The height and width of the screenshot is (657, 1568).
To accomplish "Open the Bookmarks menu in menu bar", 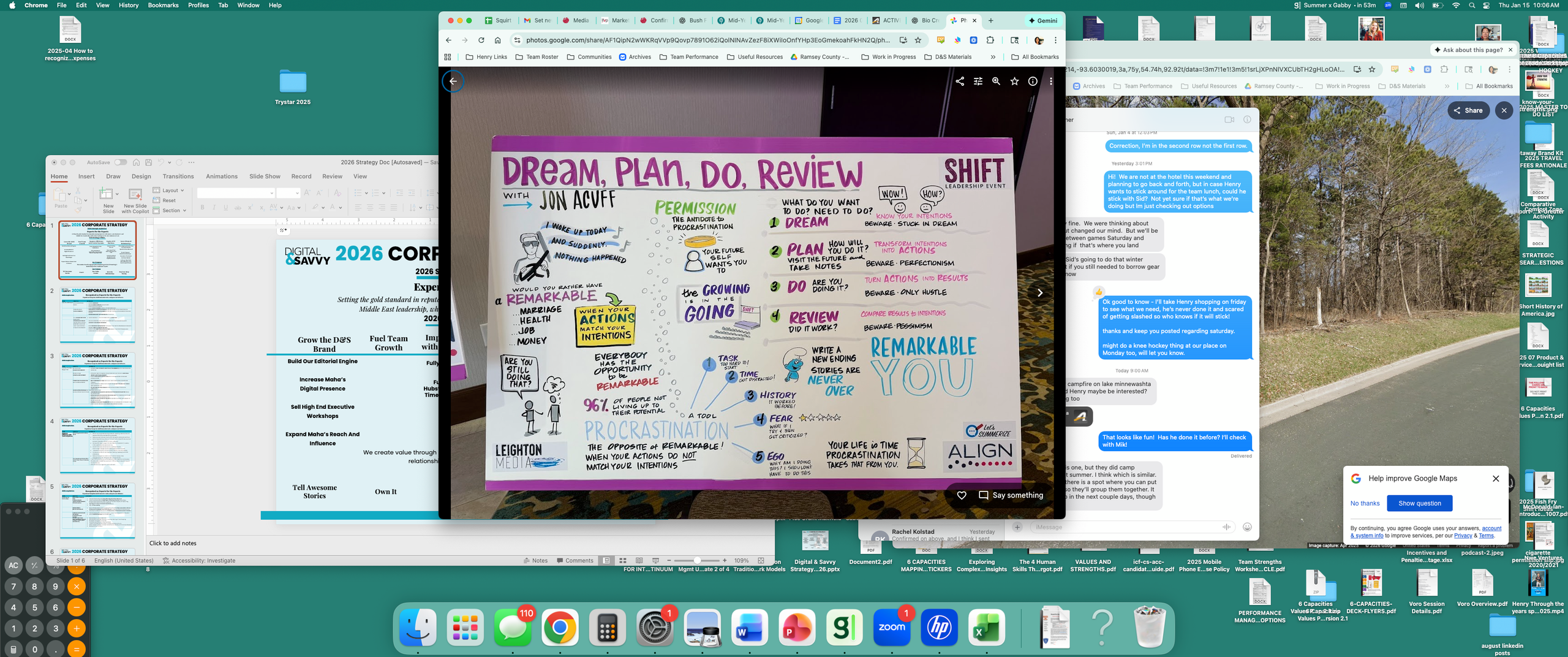I will (163, 5).
